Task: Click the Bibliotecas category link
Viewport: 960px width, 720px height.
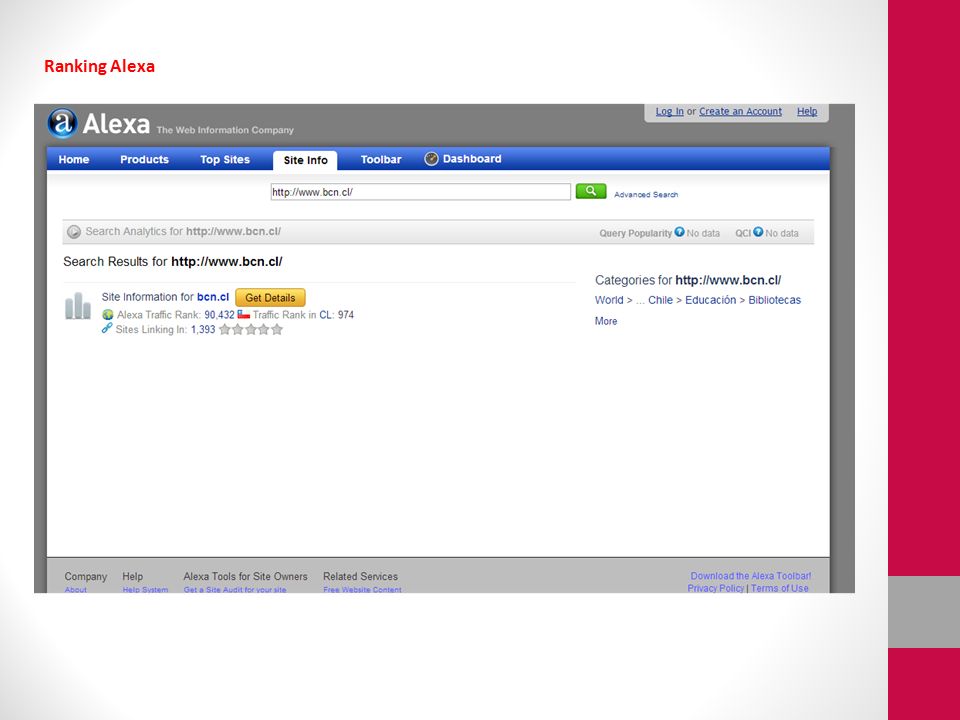Action: click(774, 300)
